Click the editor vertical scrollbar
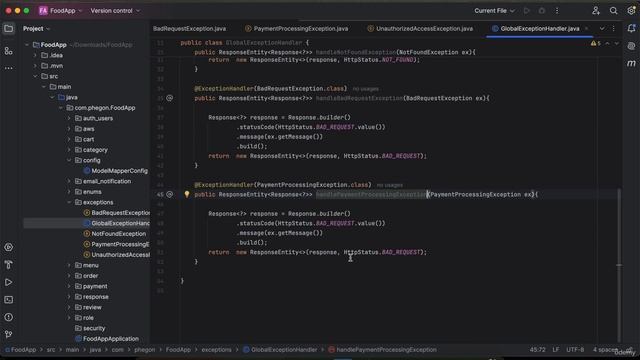 tap(619, 264)
